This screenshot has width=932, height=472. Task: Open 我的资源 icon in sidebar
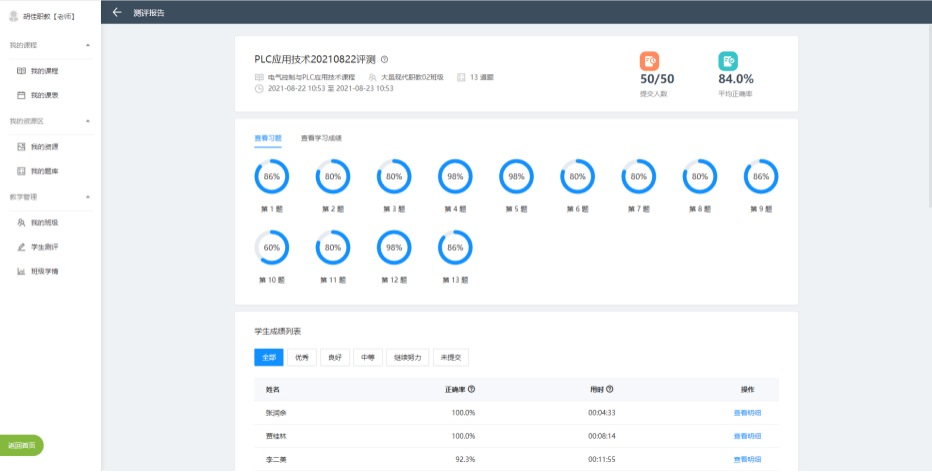click(21, 147)
